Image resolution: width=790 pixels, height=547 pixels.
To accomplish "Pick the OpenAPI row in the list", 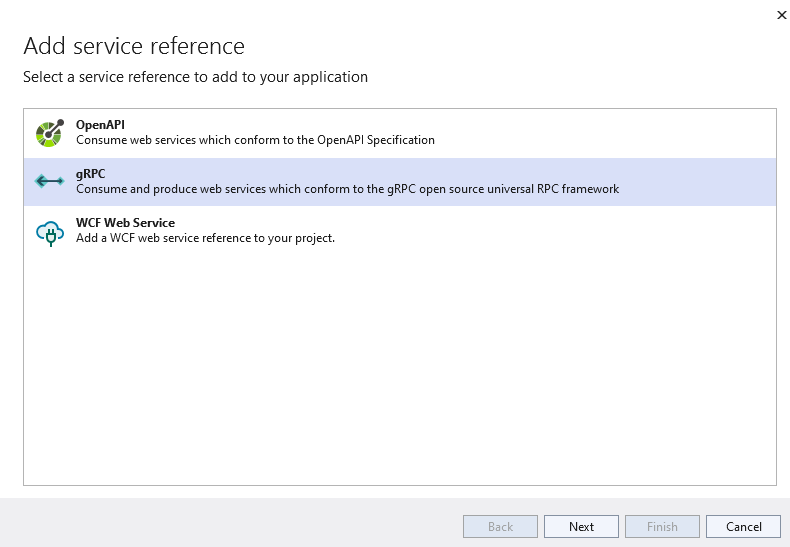I will (400, 133).
